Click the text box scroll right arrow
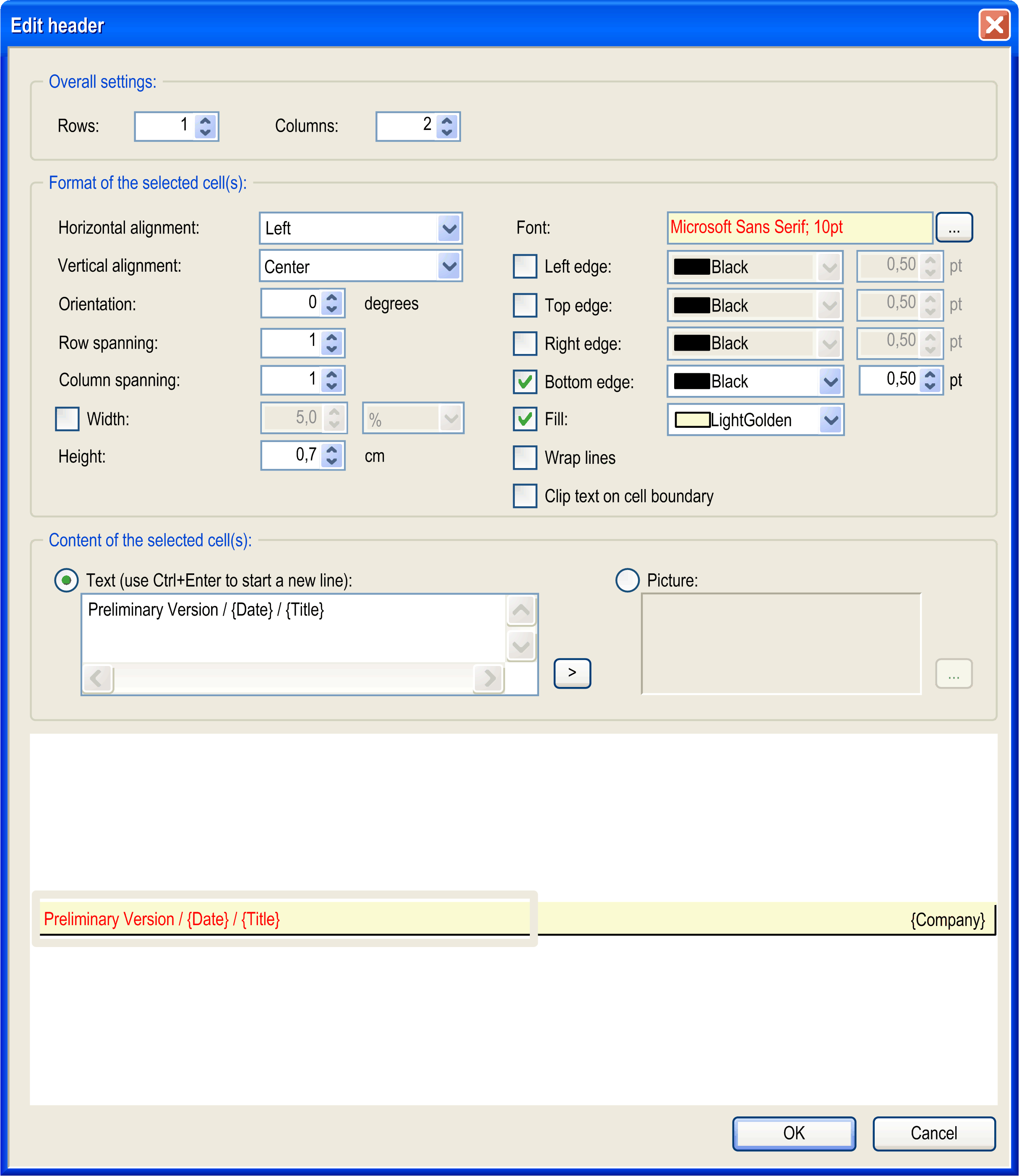Viewport: 1019px width, 1176px height. (489, 679)
